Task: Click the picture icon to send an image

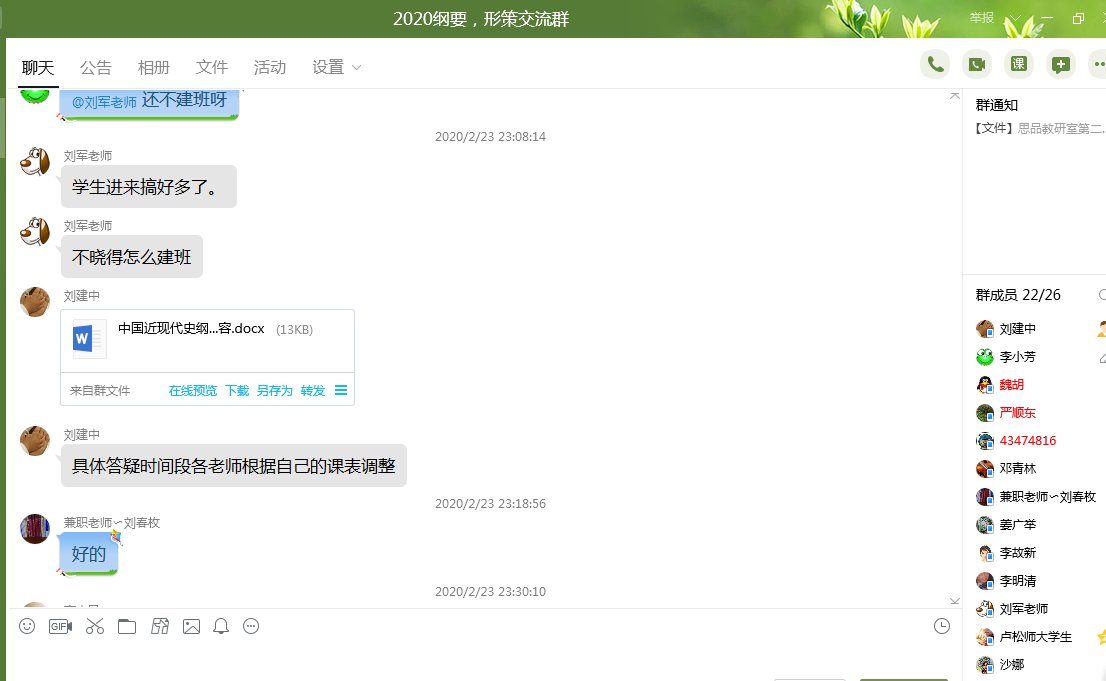Action: click(x=191, y=626)
